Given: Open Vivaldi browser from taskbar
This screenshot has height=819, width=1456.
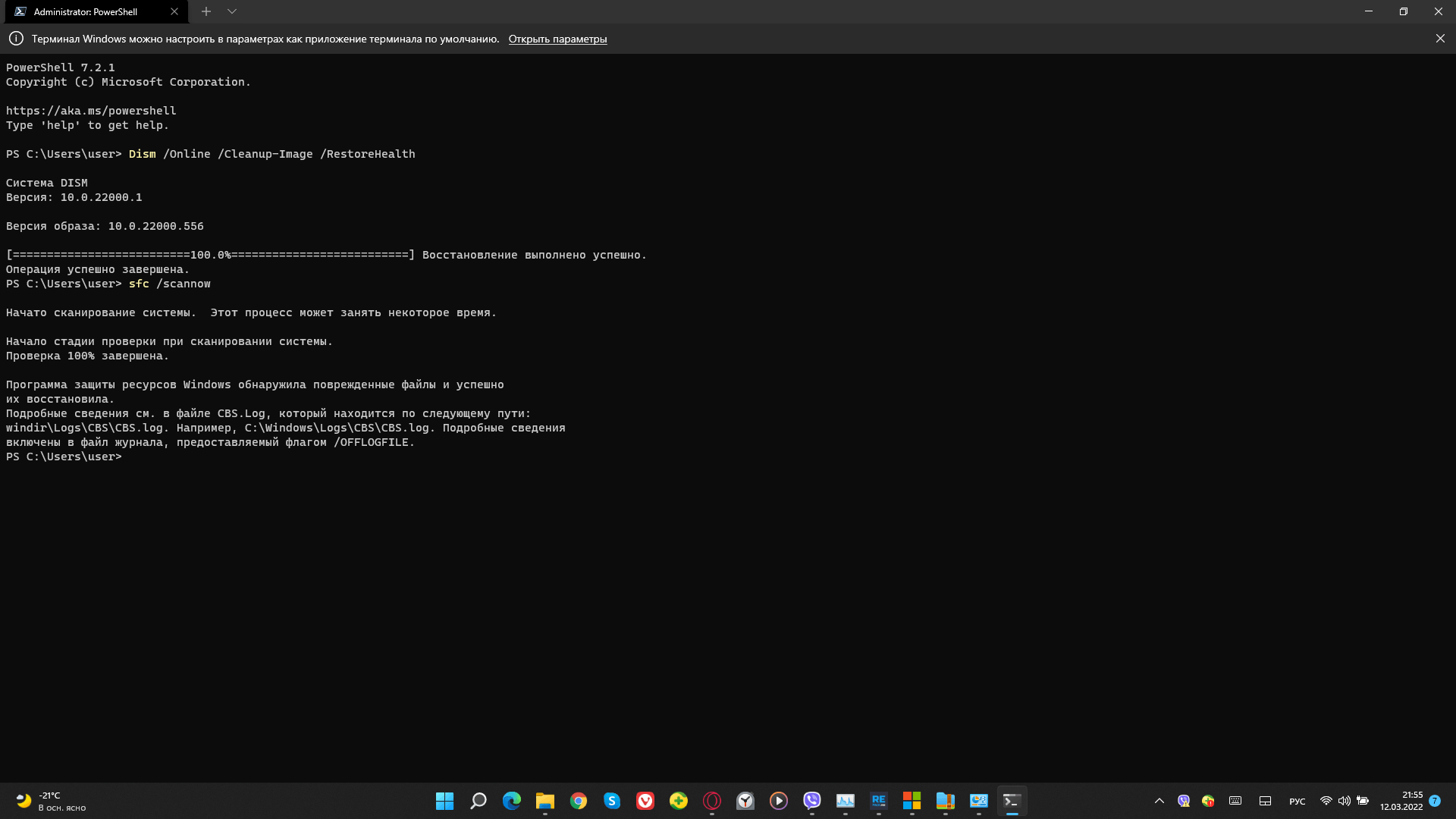Looking at the screenshot, I should (x=645, y=801).
